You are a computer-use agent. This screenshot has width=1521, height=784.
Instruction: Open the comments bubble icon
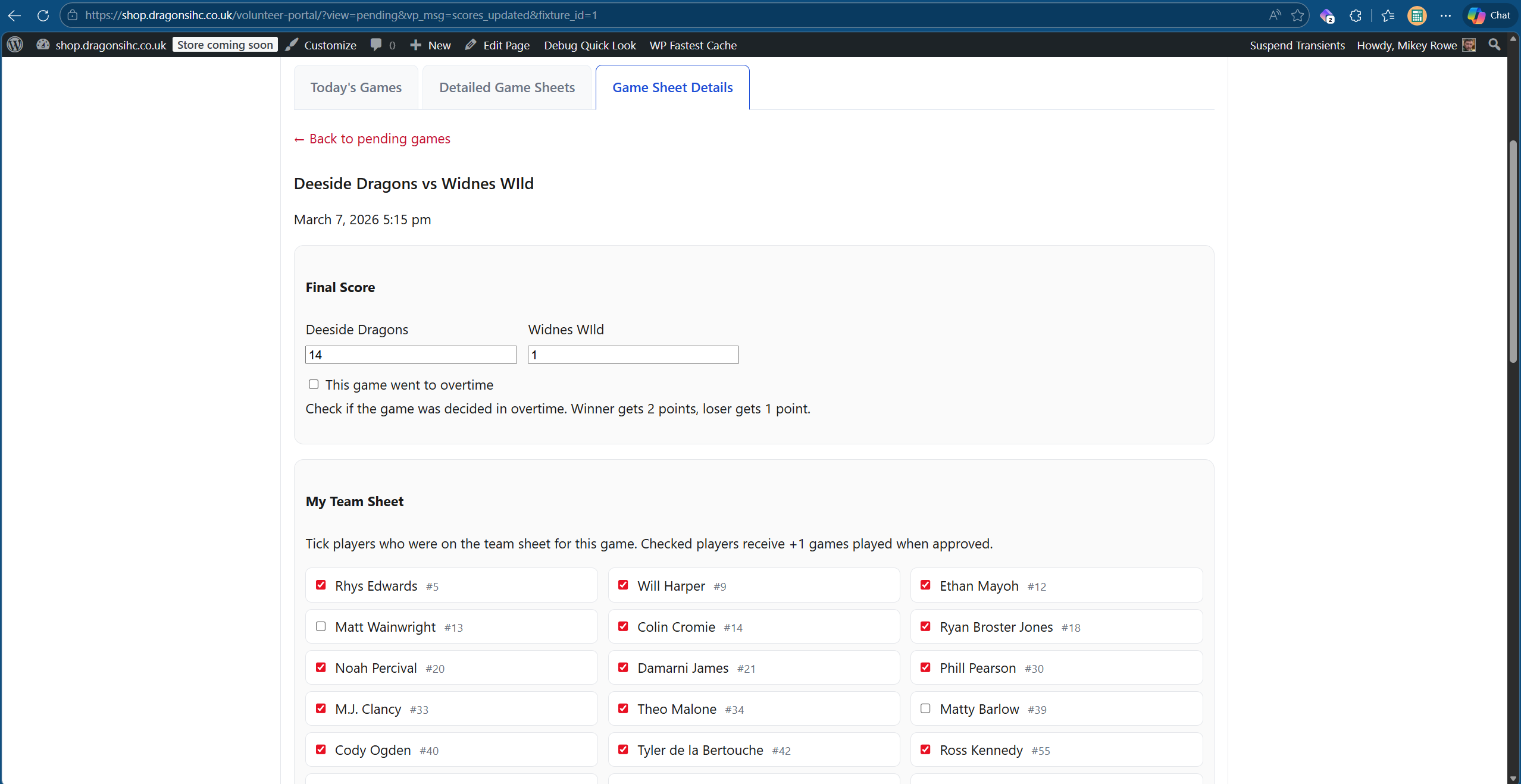[x=376, y=45]
